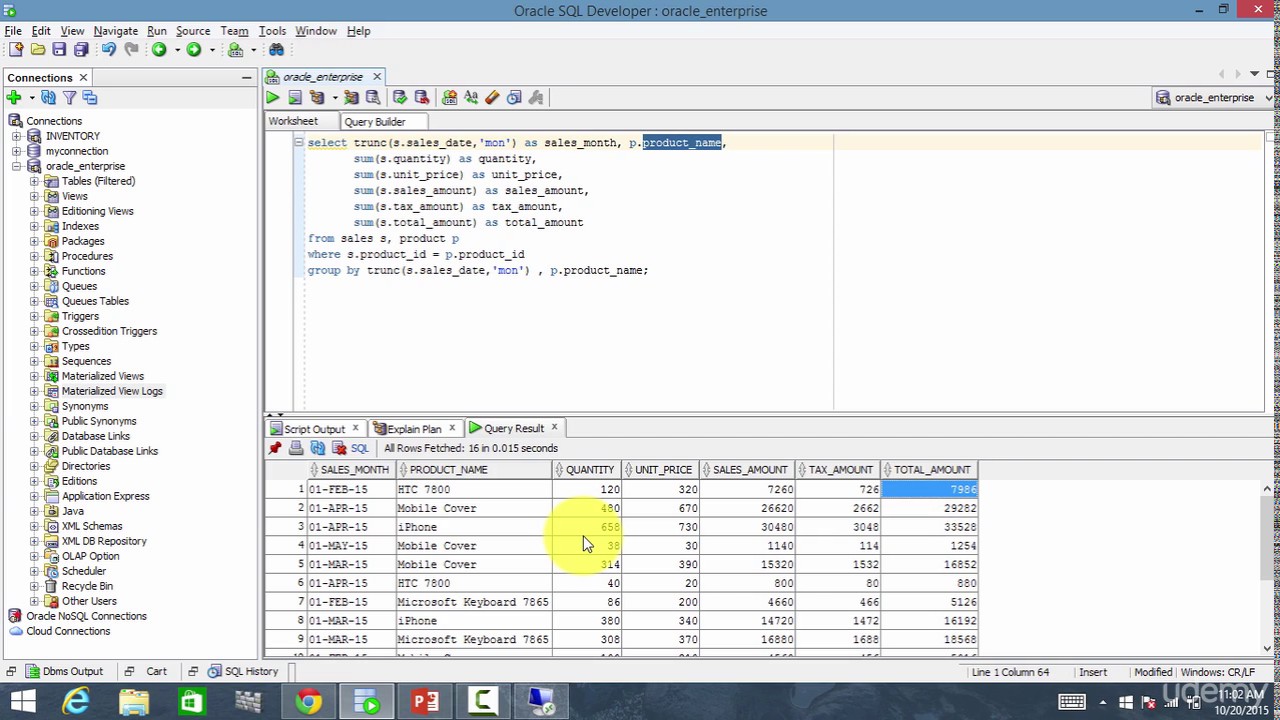
Task: Open the new connection dropdown arrow
Action: [31, 98]
